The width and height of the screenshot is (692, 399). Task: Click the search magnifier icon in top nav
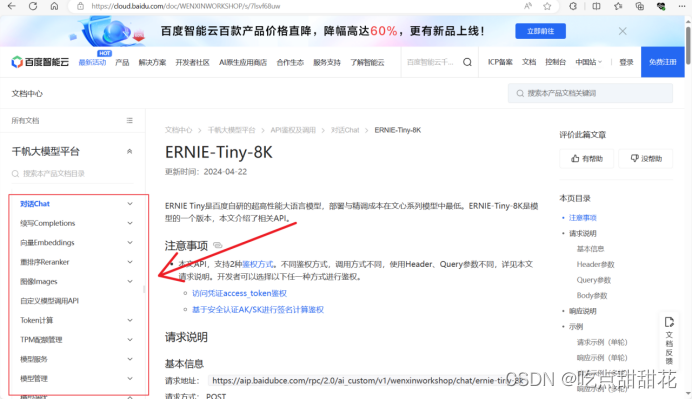pos(467,62)
